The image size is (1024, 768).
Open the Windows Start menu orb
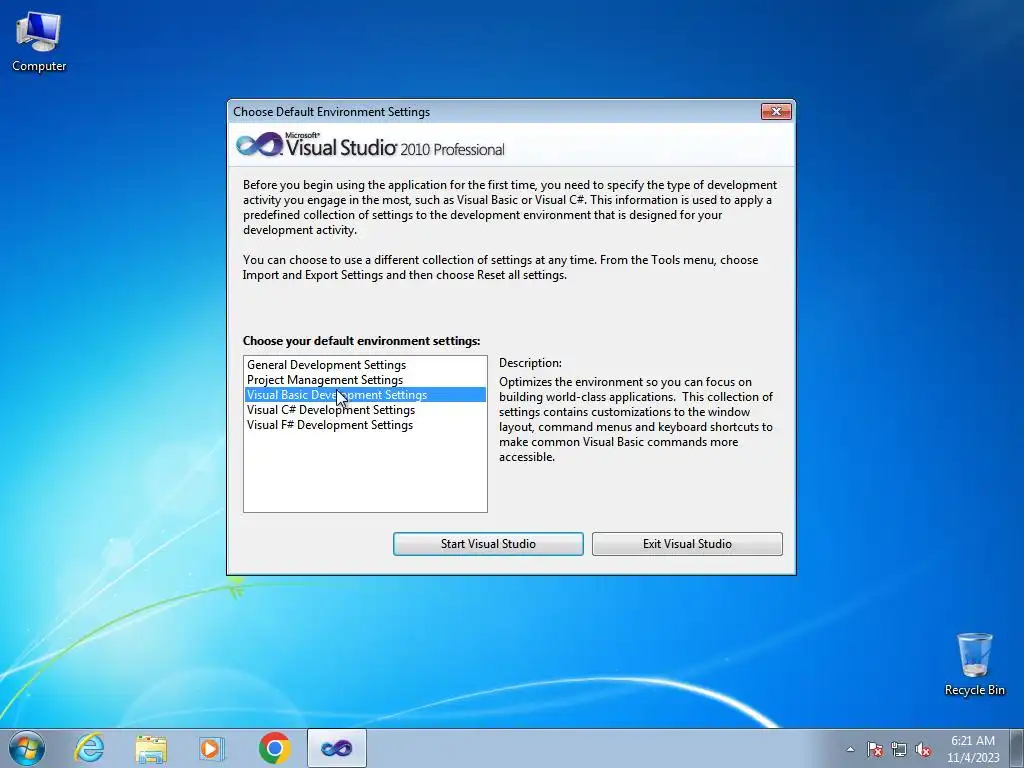coord(27,748)
